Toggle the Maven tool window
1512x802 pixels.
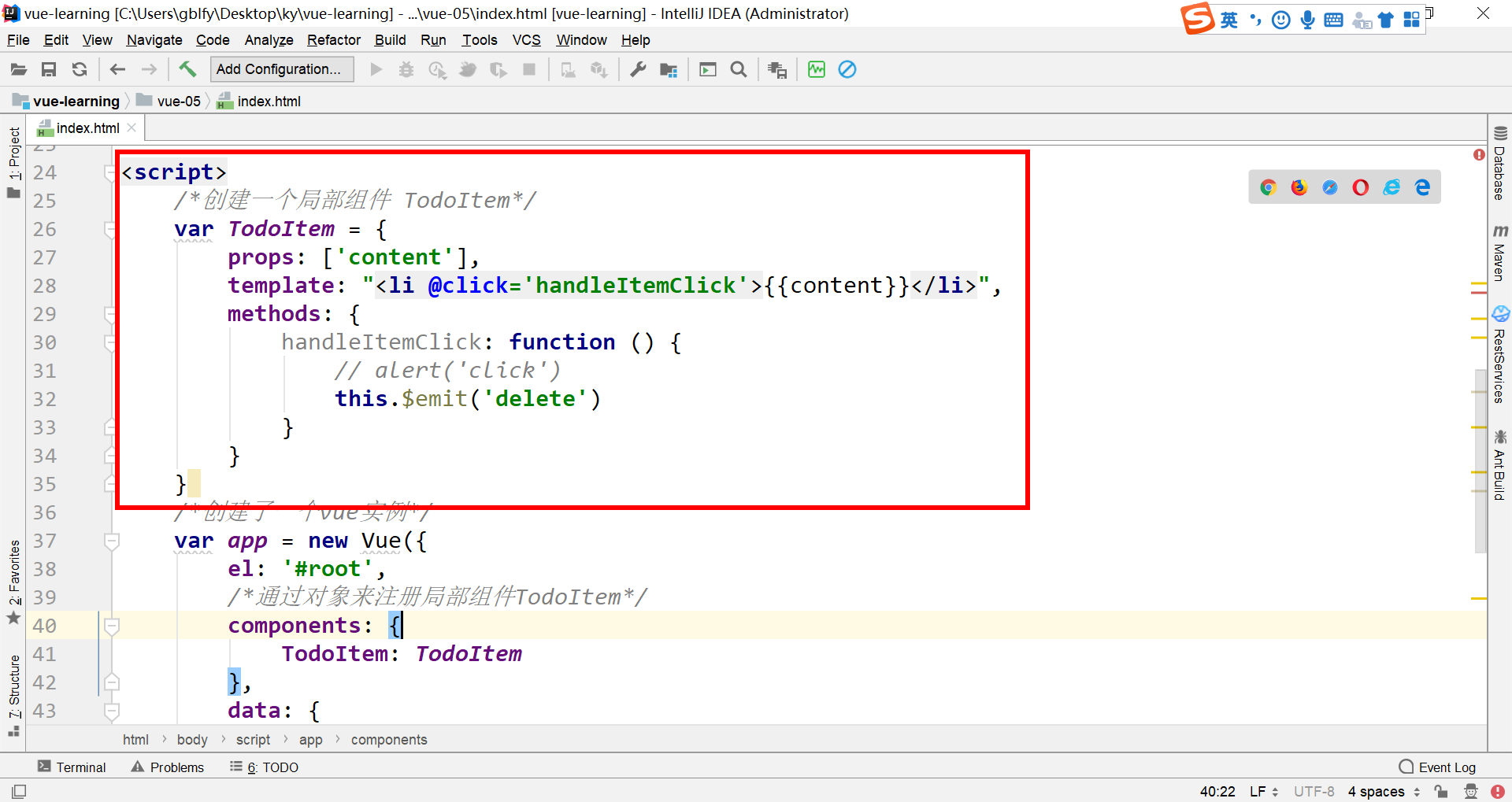tap(1500, 253)
